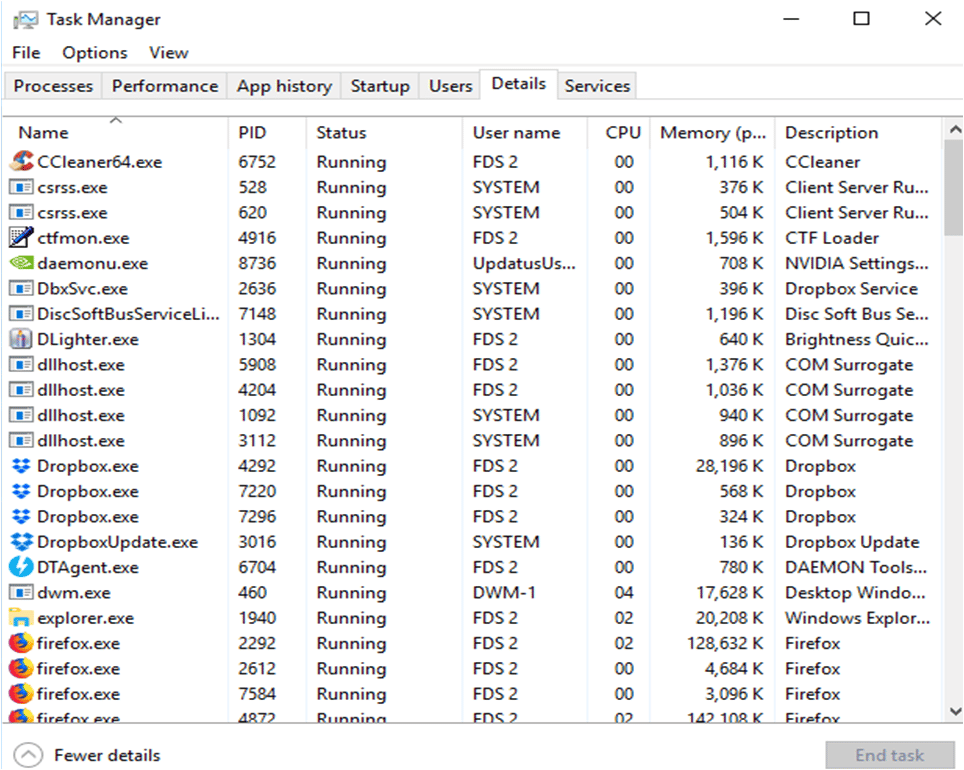Screen dimensions: 964x770
Task: Select the Details tab
Action: [519, 84]
